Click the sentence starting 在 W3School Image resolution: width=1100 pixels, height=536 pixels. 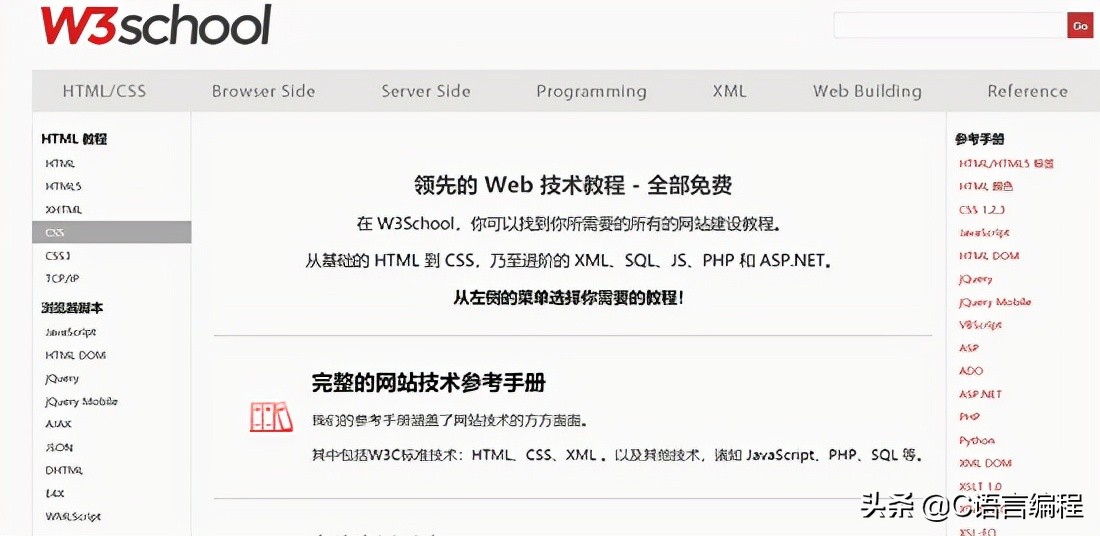568,225
